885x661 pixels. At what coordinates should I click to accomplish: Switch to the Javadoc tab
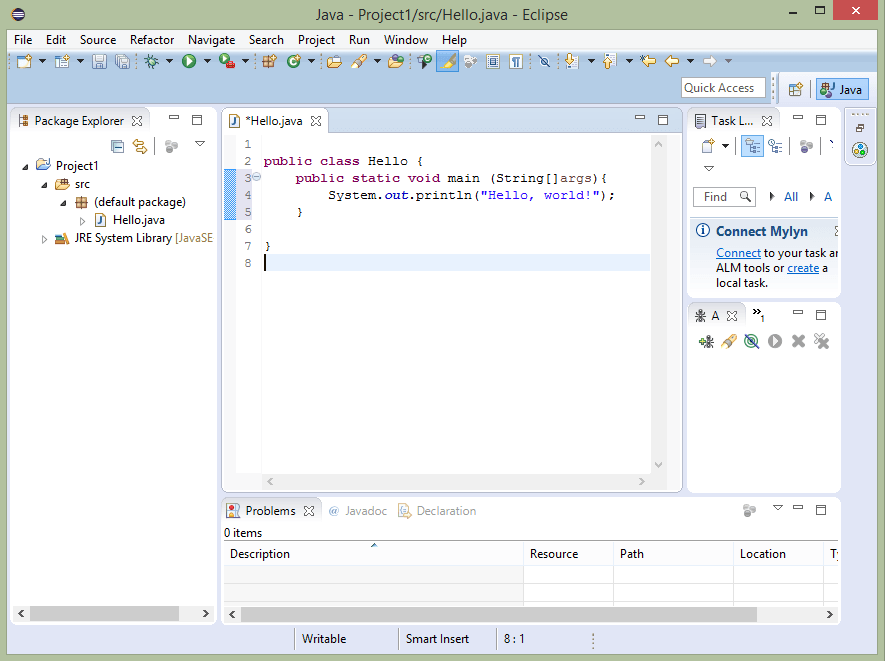pos(365,511)
